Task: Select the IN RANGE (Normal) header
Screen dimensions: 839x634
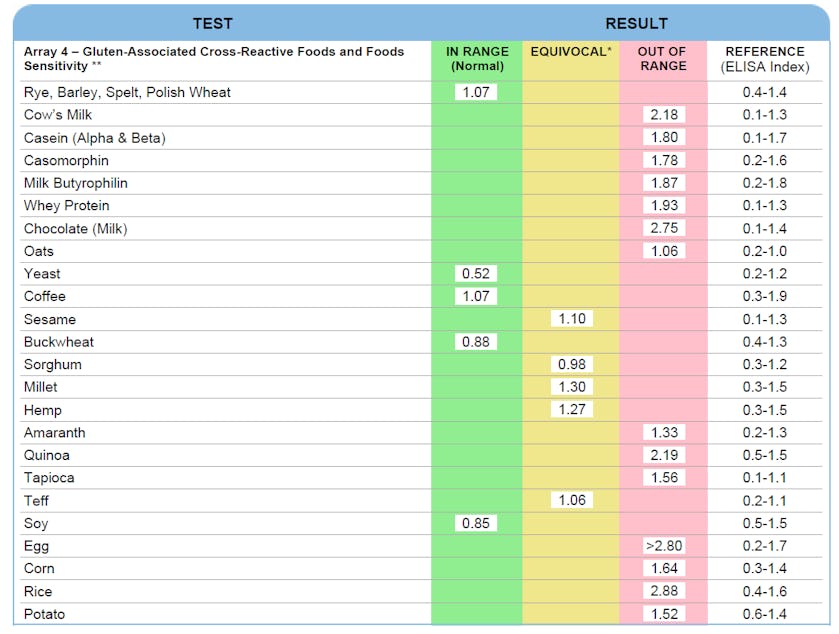Action: click(477, 59)
